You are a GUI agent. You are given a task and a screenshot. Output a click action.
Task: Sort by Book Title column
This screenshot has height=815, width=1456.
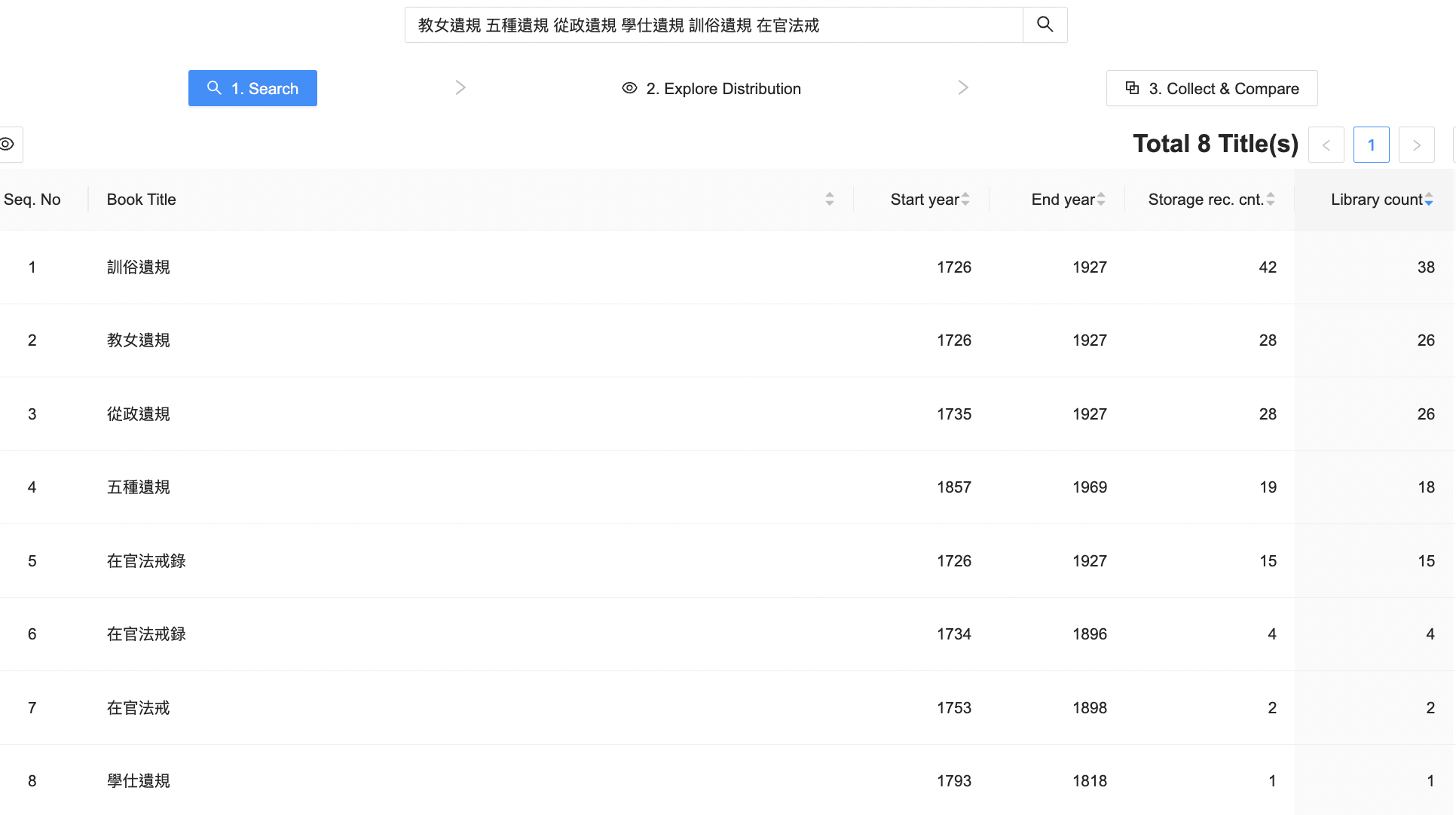(829, 200)
